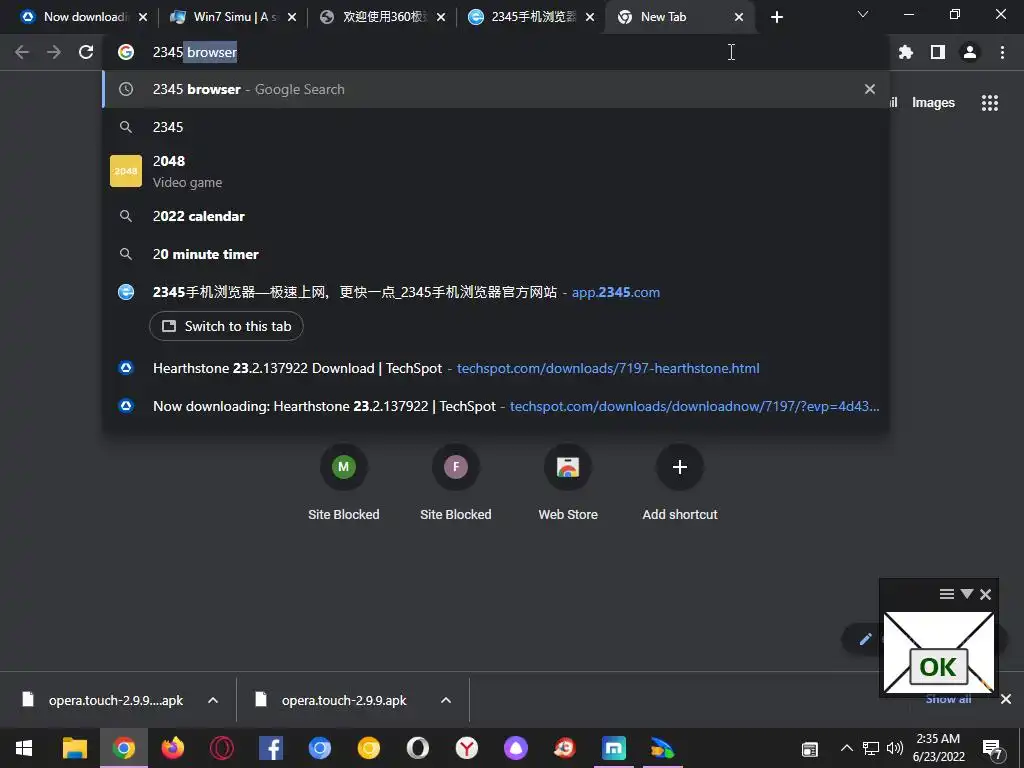Toggle the side panel icon
Image resolution: width=1024 pixels, height=768 pixels.
point(938,52)
